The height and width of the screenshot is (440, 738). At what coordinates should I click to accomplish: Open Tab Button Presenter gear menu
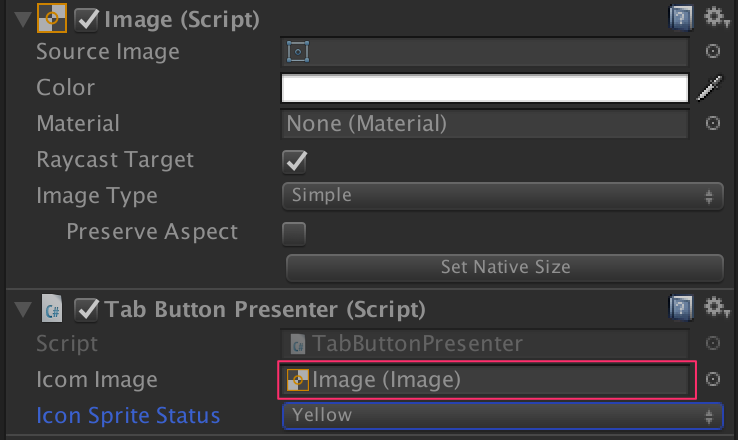714,306
